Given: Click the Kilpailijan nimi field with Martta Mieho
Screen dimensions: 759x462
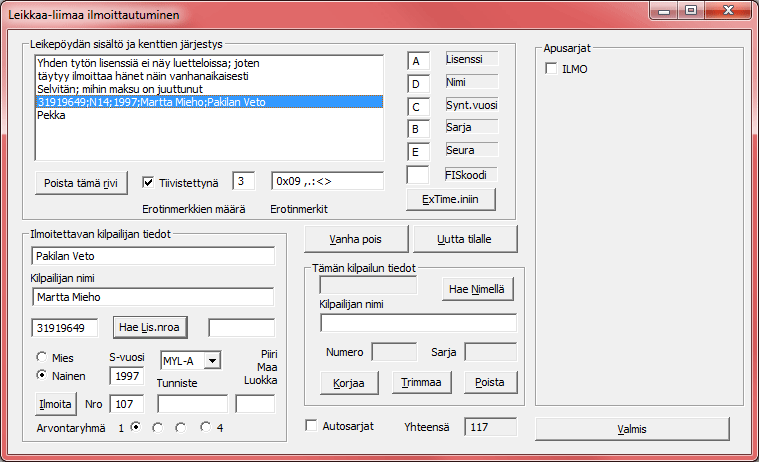Looking at the screenshot, I should point(152,297).
